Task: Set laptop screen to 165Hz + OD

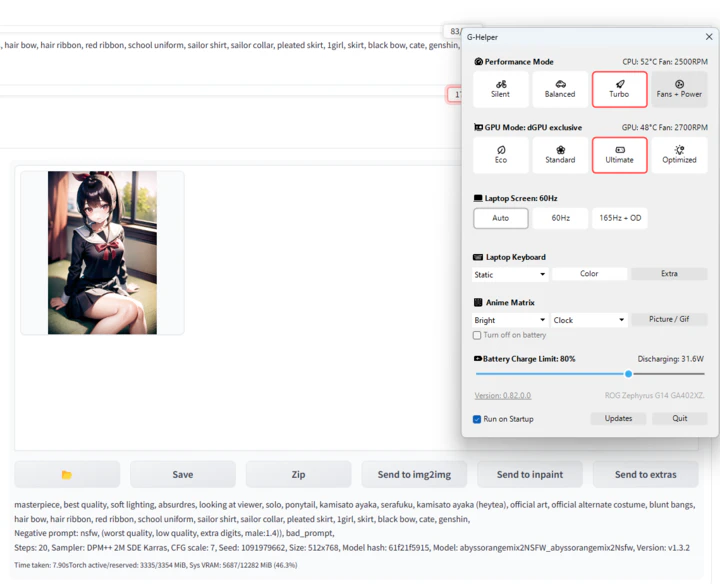Action: 620,218
